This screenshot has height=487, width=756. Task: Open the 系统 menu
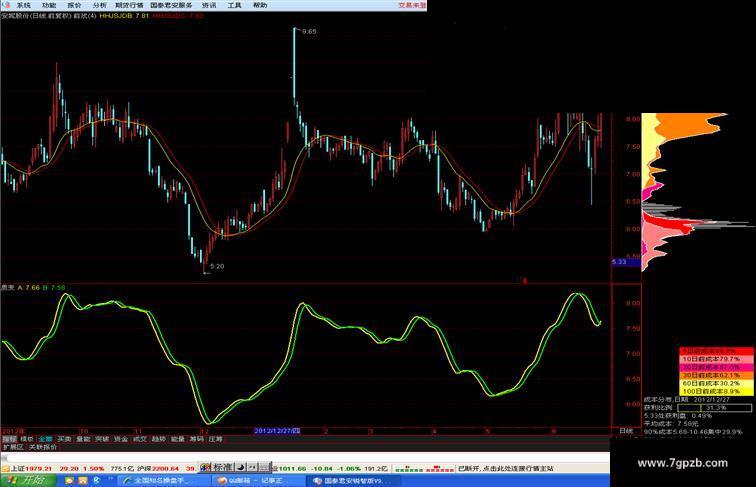pyautogui.click(x=24, y=5)
